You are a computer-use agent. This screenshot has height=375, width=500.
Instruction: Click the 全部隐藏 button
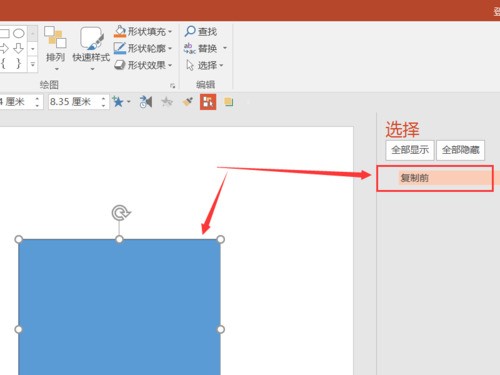click(461, 150)
